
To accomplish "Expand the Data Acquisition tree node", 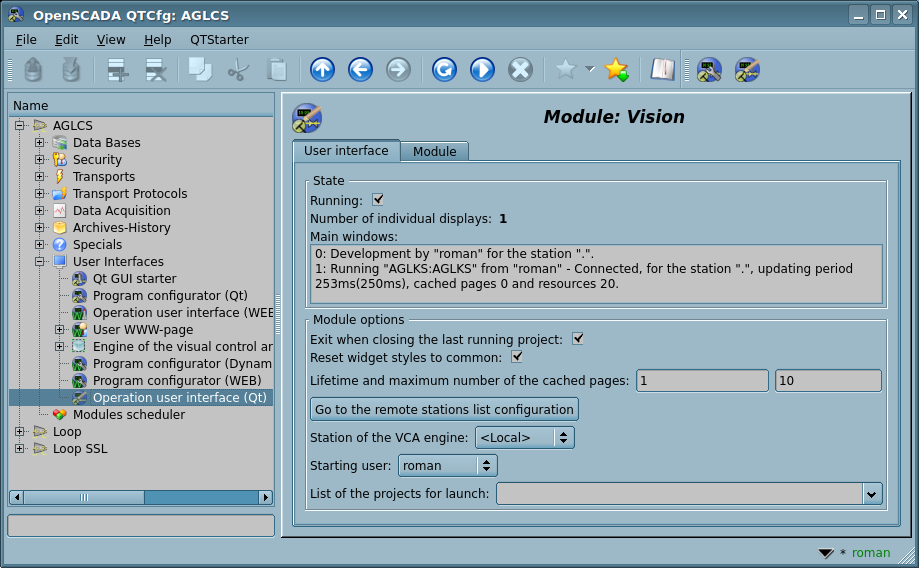I will click(39, 210).
